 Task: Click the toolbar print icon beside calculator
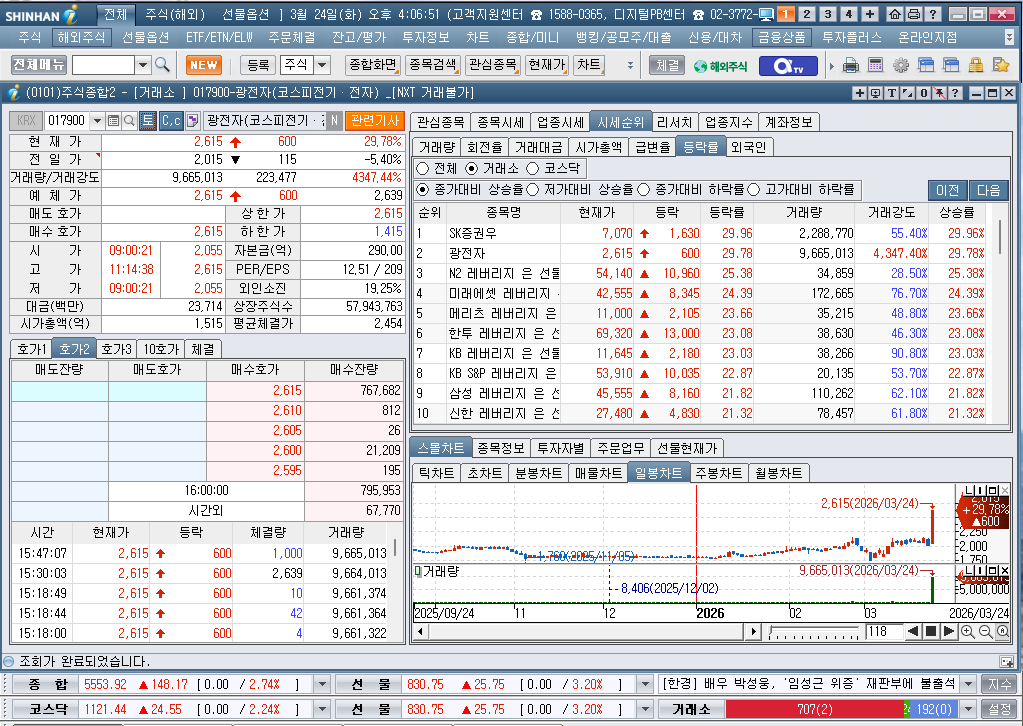[x=851, y=65]
